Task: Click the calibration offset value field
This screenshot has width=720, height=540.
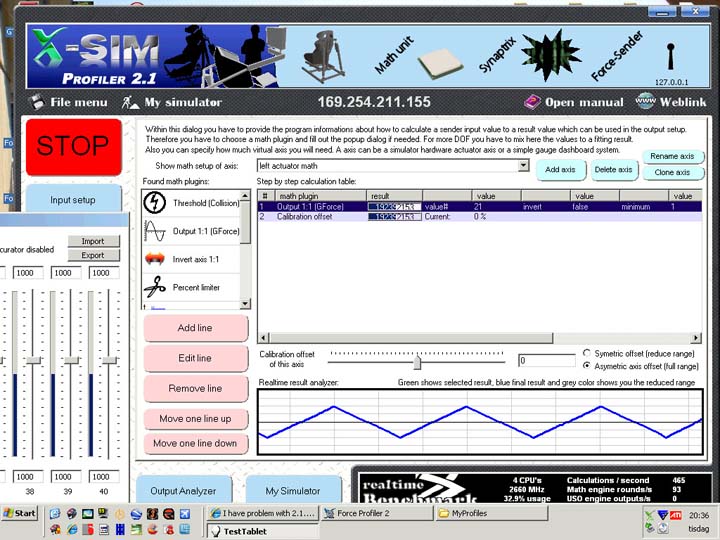Action: 545,361
